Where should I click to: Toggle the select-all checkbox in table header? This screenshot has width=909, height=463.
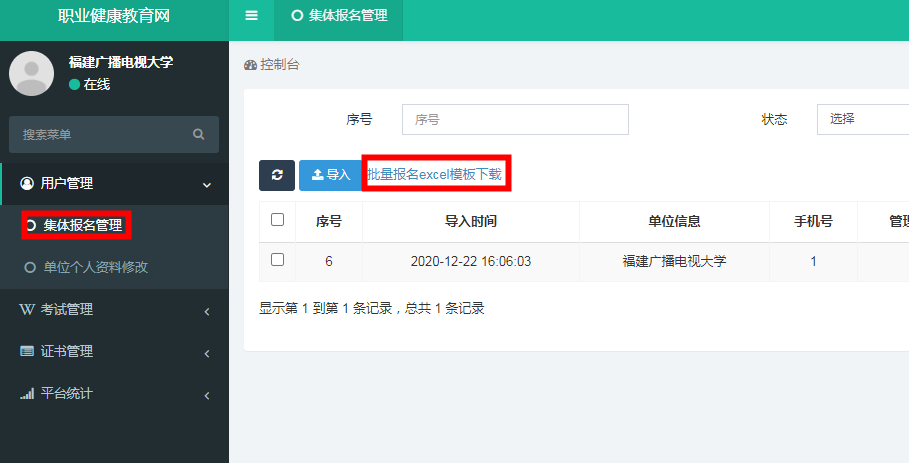pyautogui.click(x=277, y=220)
